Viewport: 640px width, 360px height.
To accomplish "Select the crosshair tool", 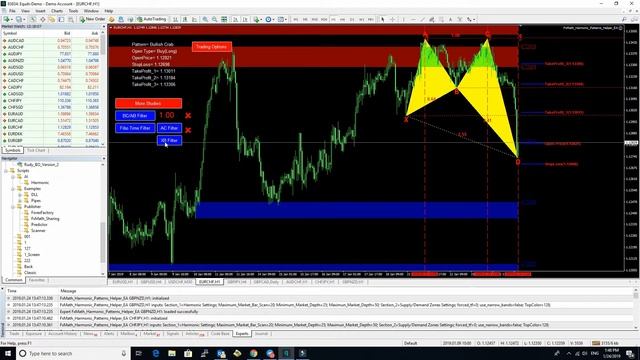I will [392, 19].
